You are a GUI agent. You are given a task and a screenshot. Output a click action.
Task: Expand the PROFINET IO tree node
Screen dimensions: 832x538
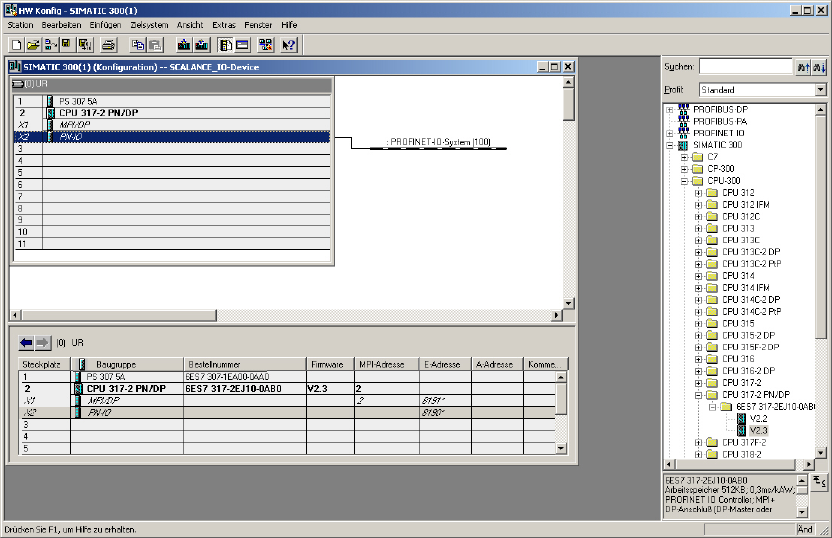(670, 133)
